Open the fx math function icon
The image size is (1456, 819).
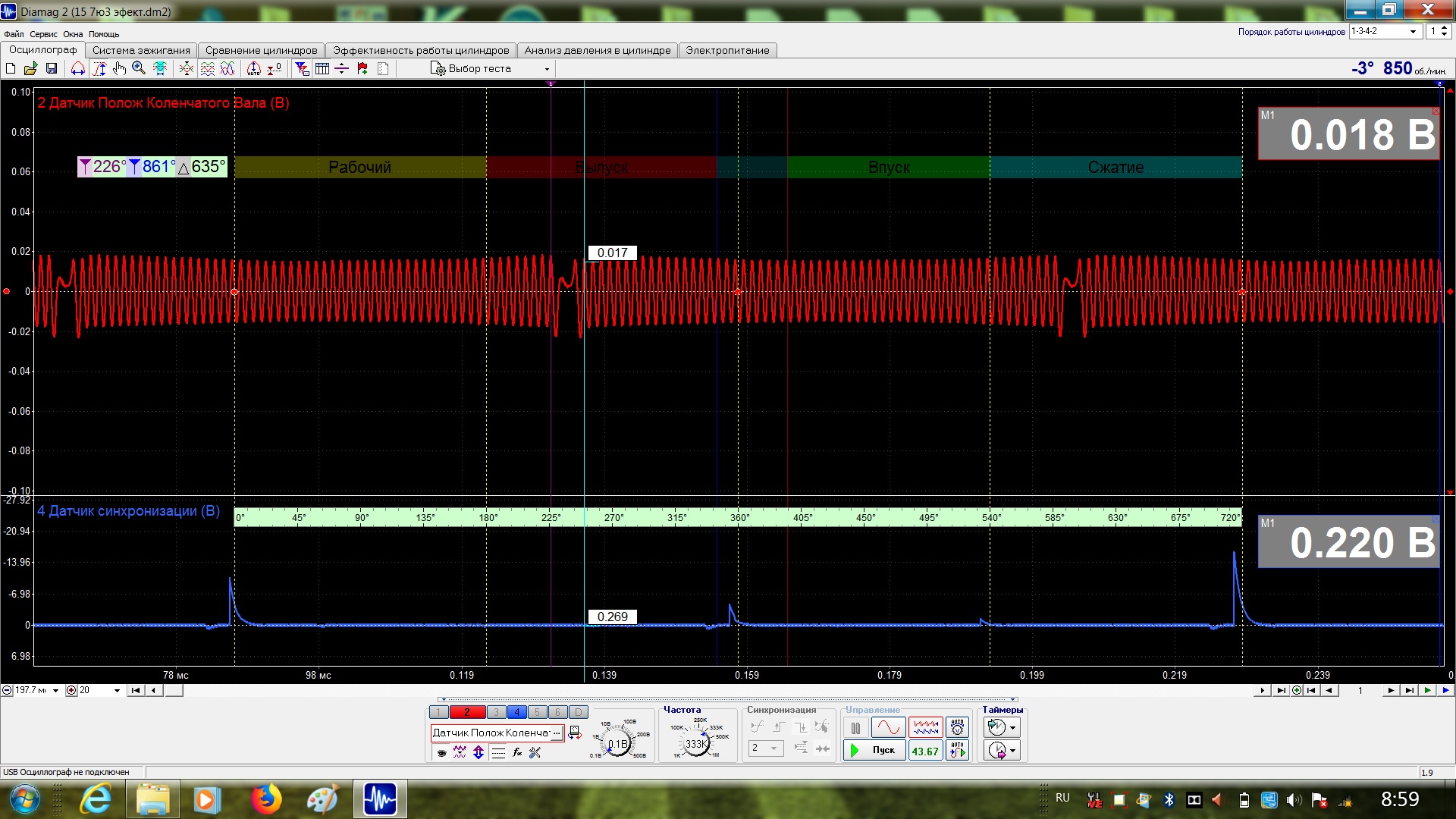pyautogui.click(x=517, y=752)
